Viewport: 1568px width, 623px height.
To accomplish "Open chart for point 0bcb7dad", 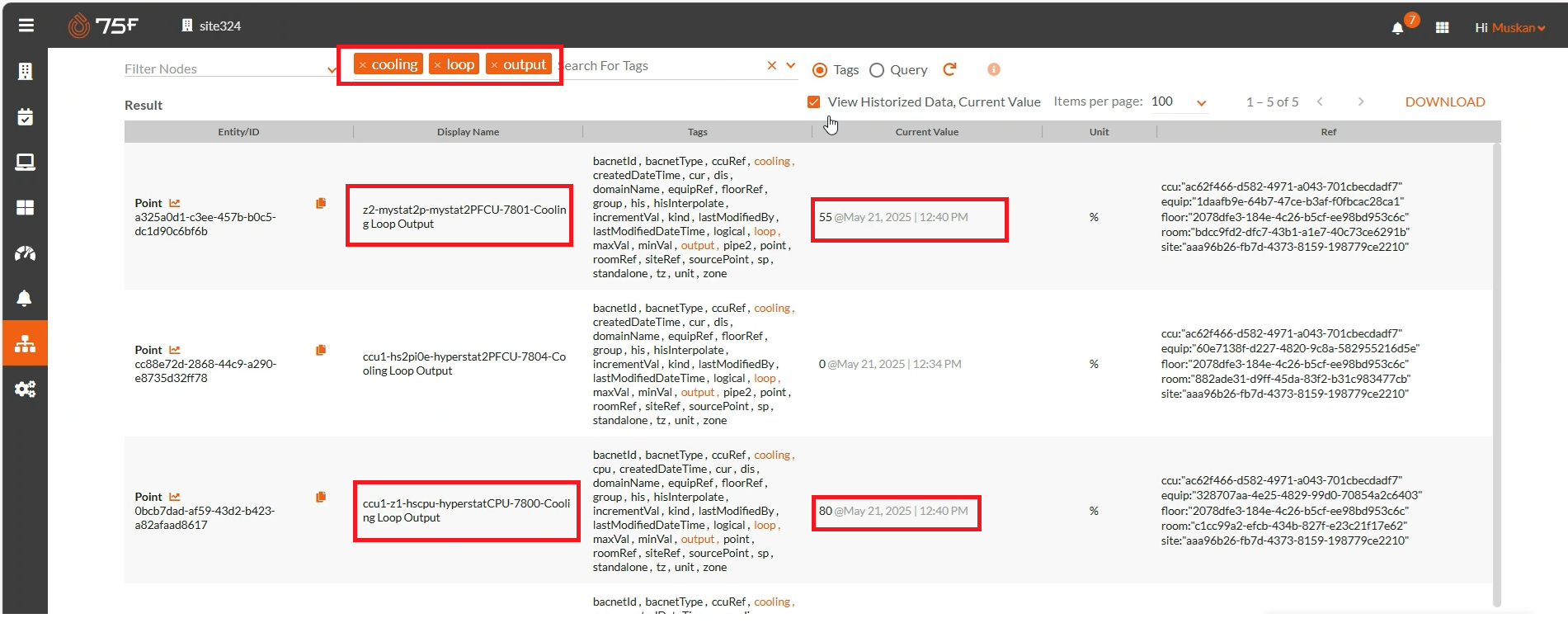I will pos(175,497).
